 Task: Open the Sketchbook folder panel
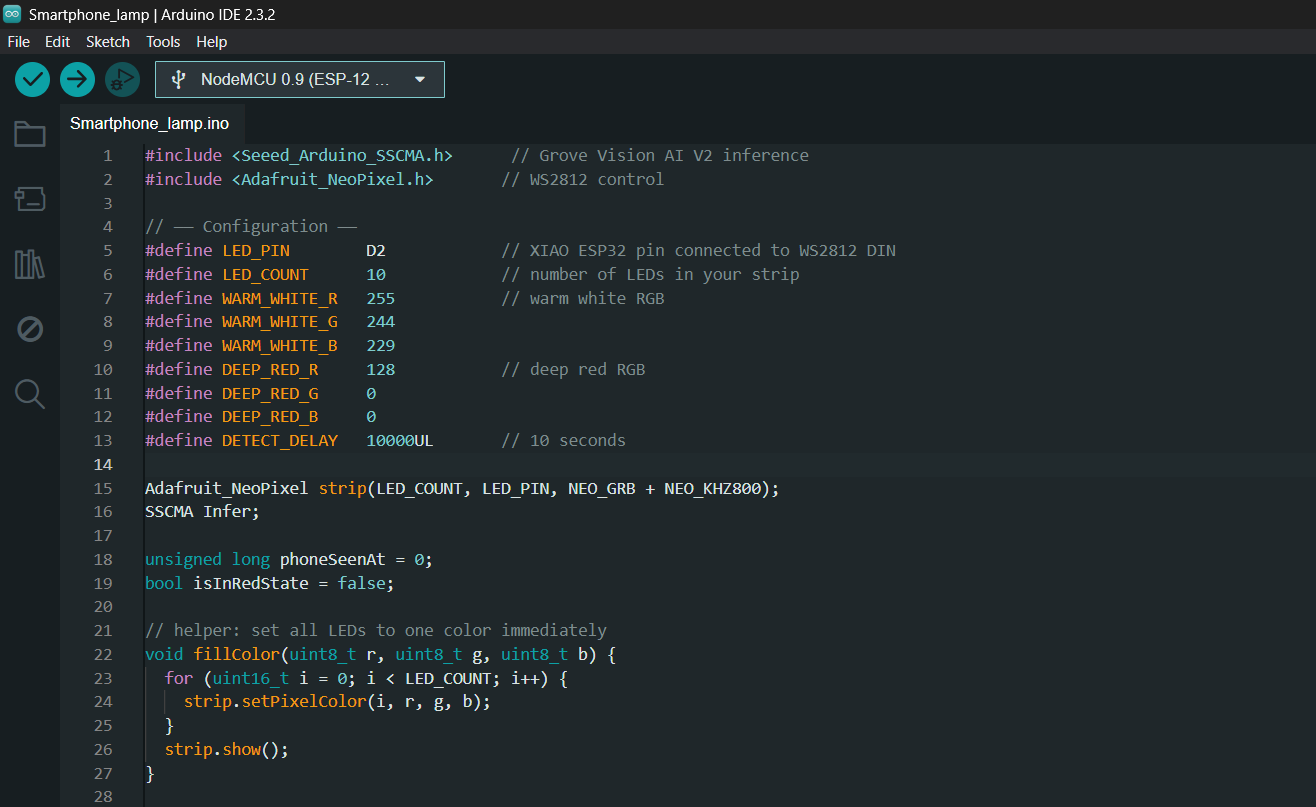click(30, 134)
